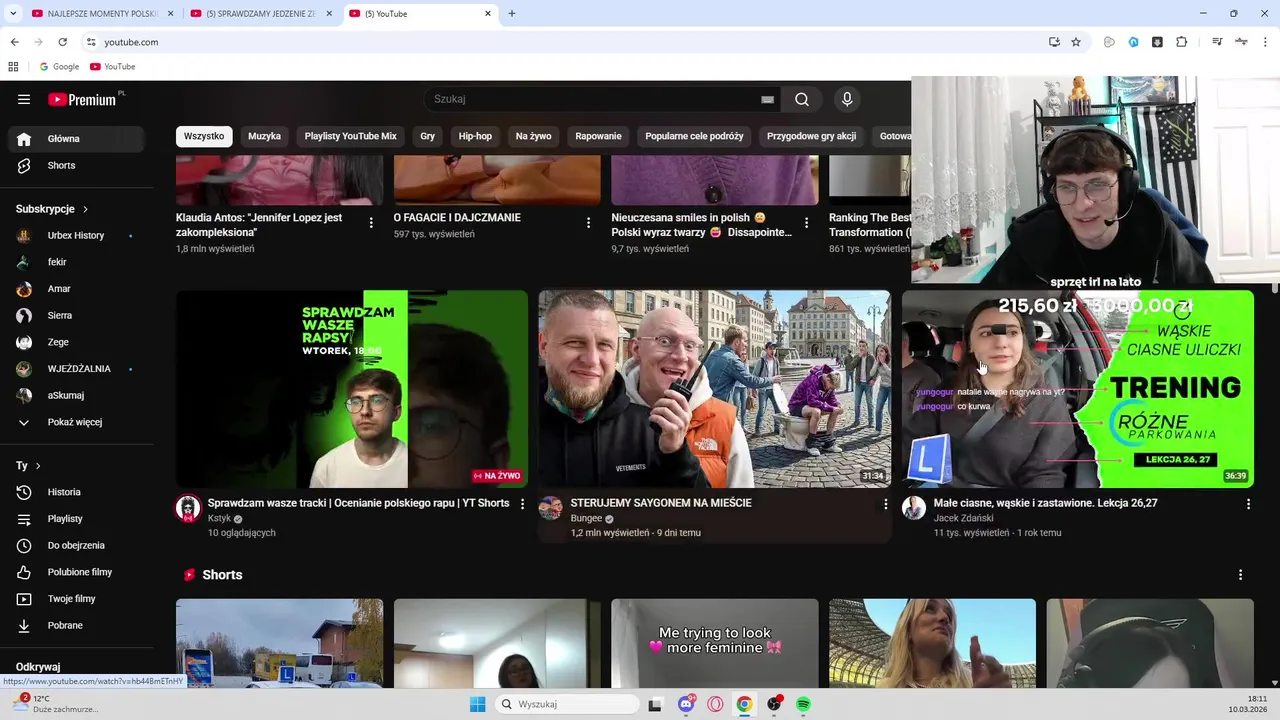Install YouTube app icon in address bar

click(x=1054, y=42)
